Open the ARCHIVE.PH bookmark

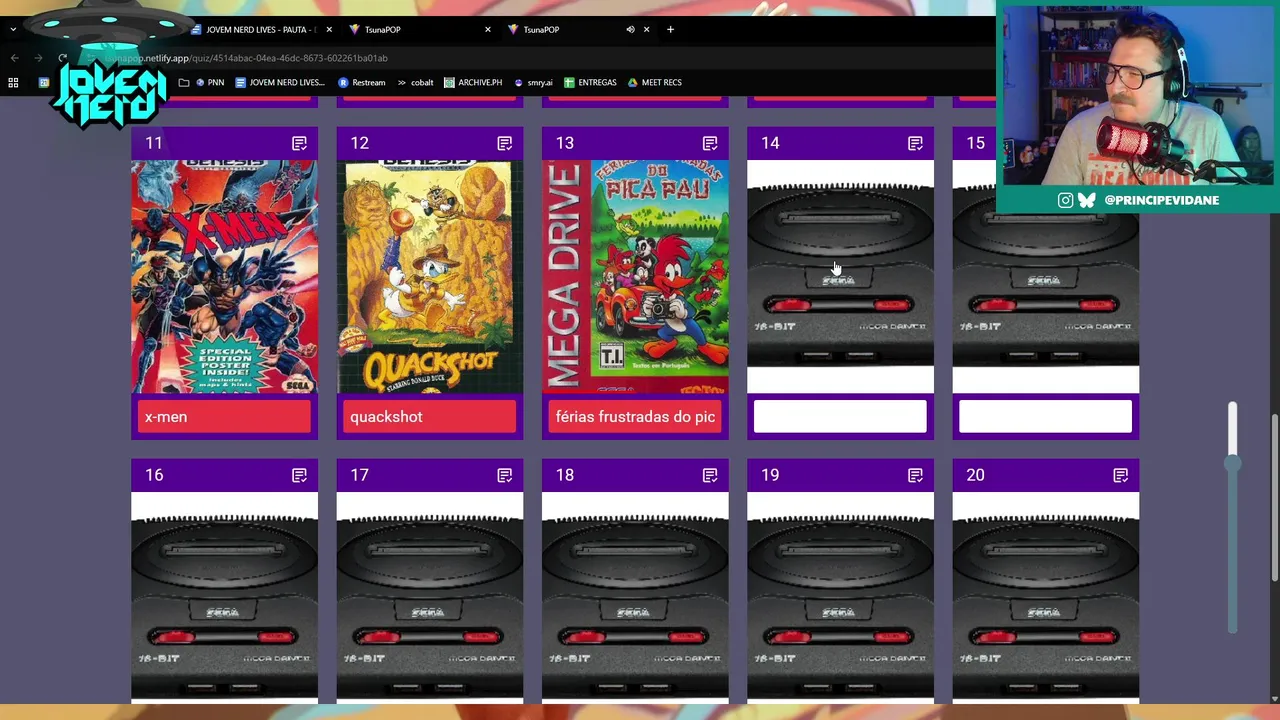473,83
